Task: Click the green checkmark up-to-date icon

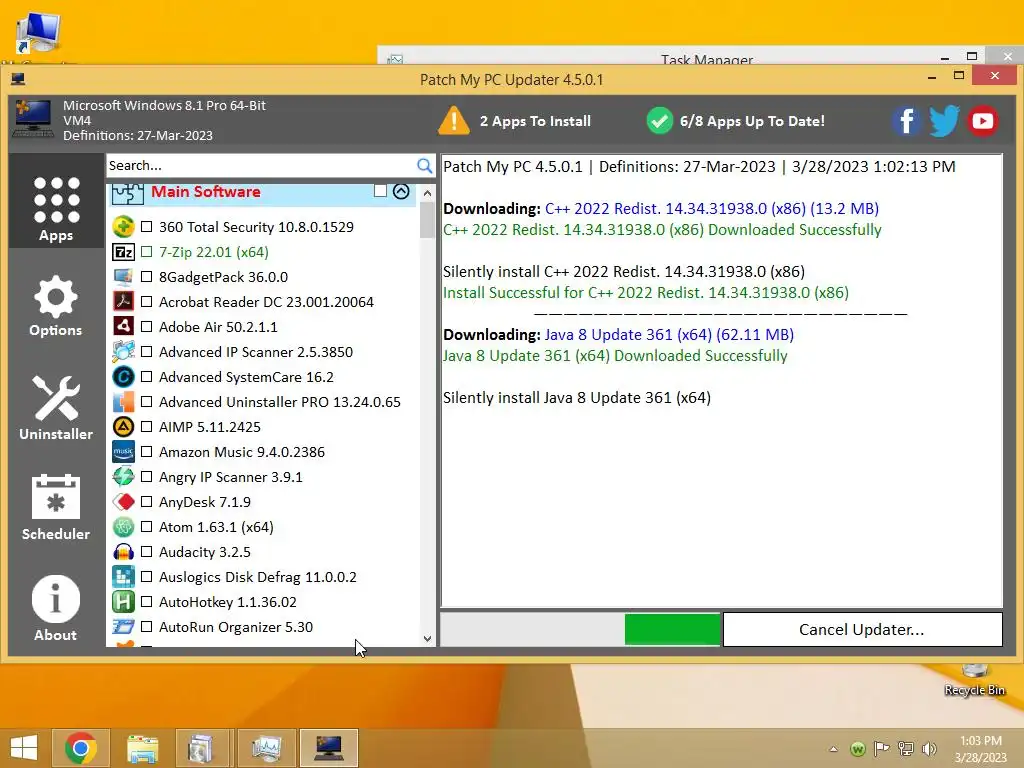Action: point(660,121)
